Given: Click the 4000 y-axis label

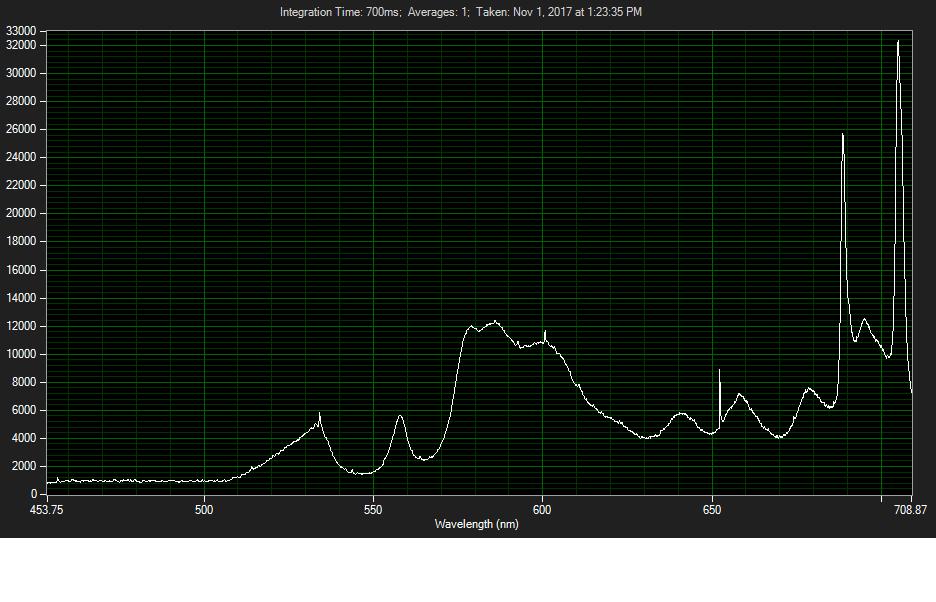Looking at the screenshot, I should (x=24, y=438).
